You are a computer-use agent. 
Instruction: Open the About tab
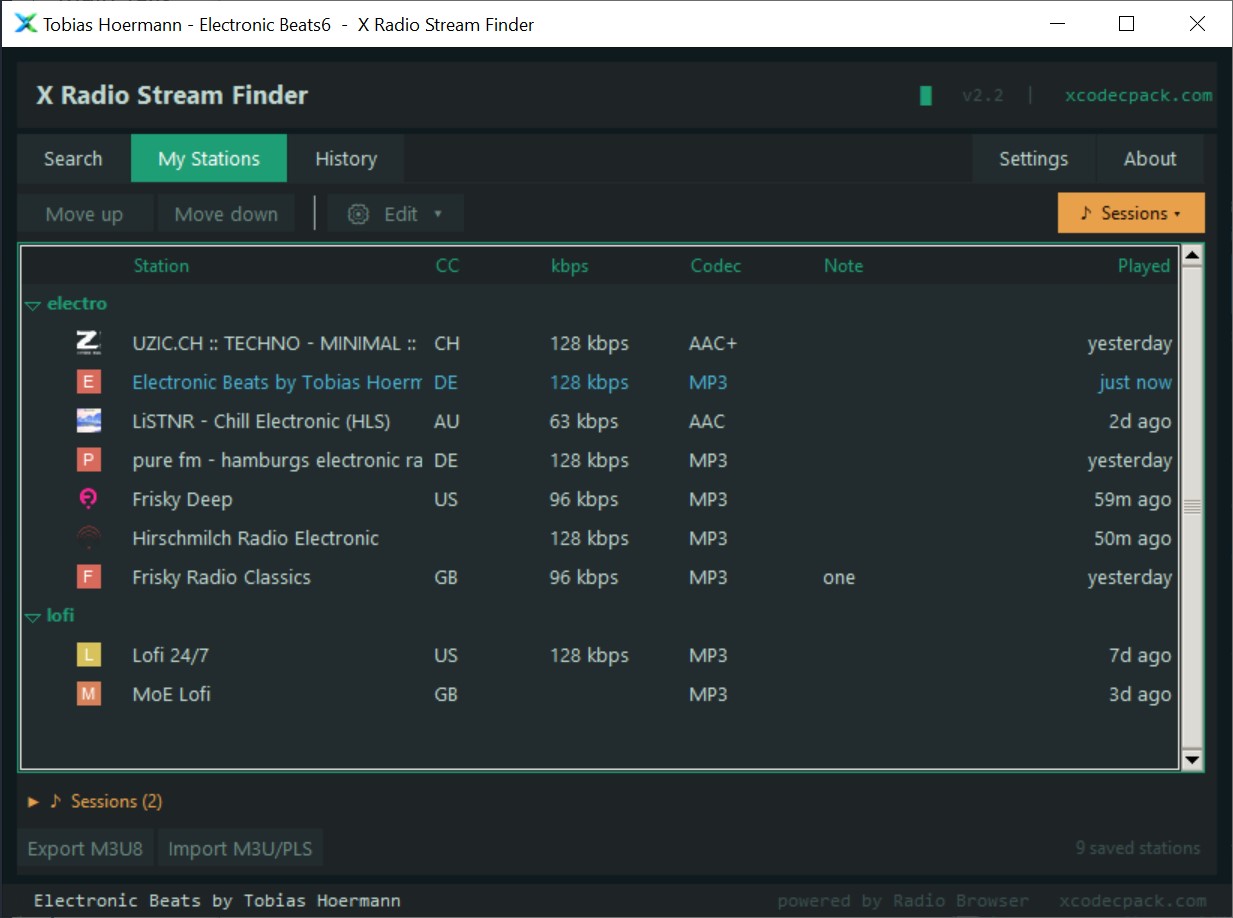(x=1150, y=159)
